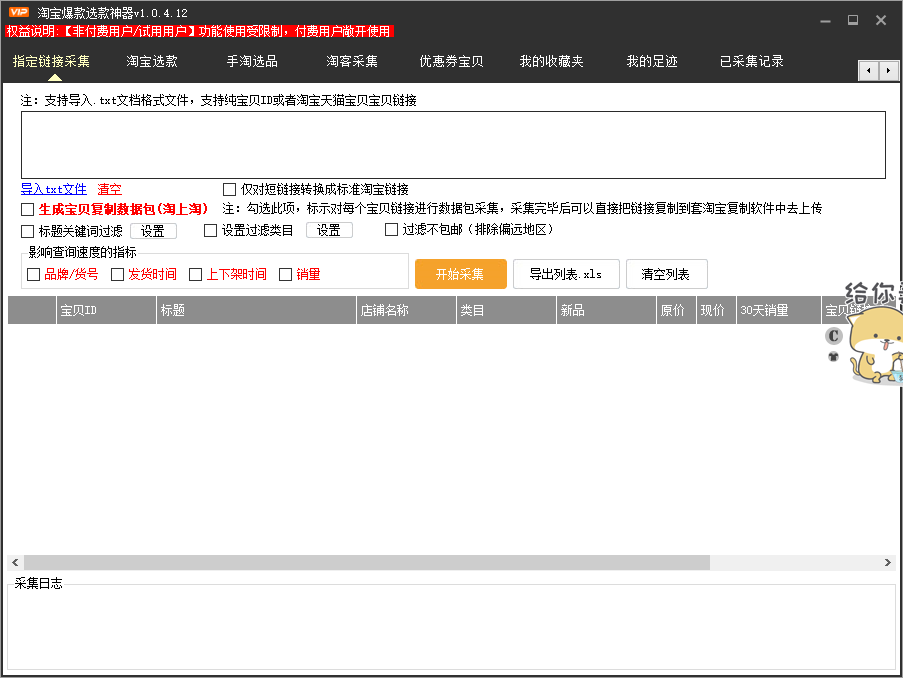This screenshot has height=678, width=903.
Task: Click the left tab-scroll arrow at top right
Action: 868,71
